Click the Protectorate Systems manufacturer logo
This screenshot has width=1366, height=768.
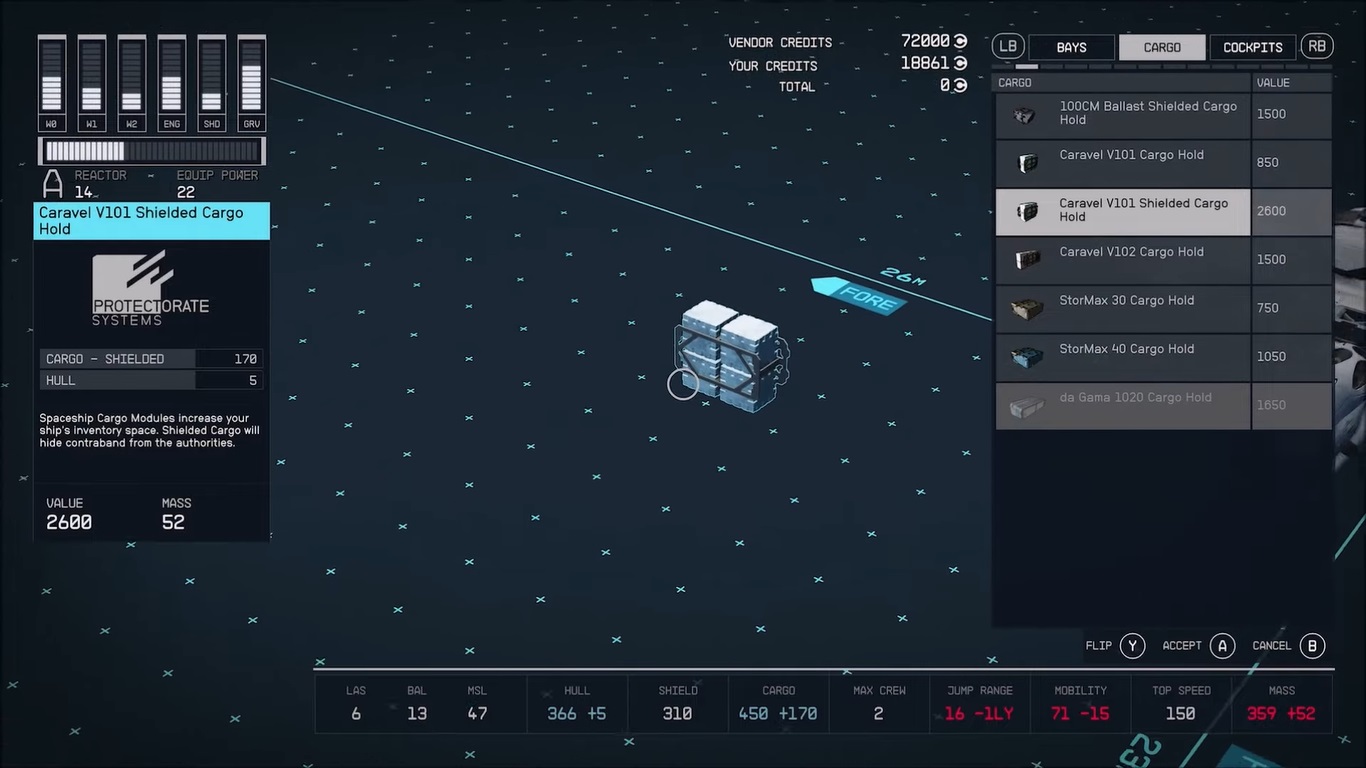151,288
